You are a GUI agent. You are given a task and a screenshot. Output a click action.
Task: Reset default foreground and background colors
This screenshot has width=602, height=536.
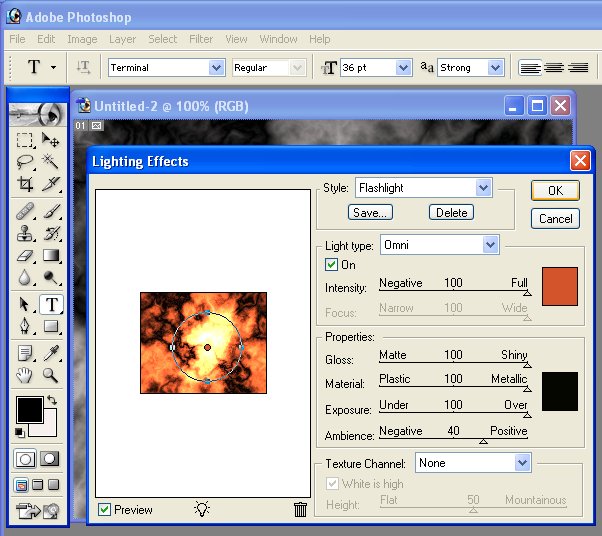point(20,433)
